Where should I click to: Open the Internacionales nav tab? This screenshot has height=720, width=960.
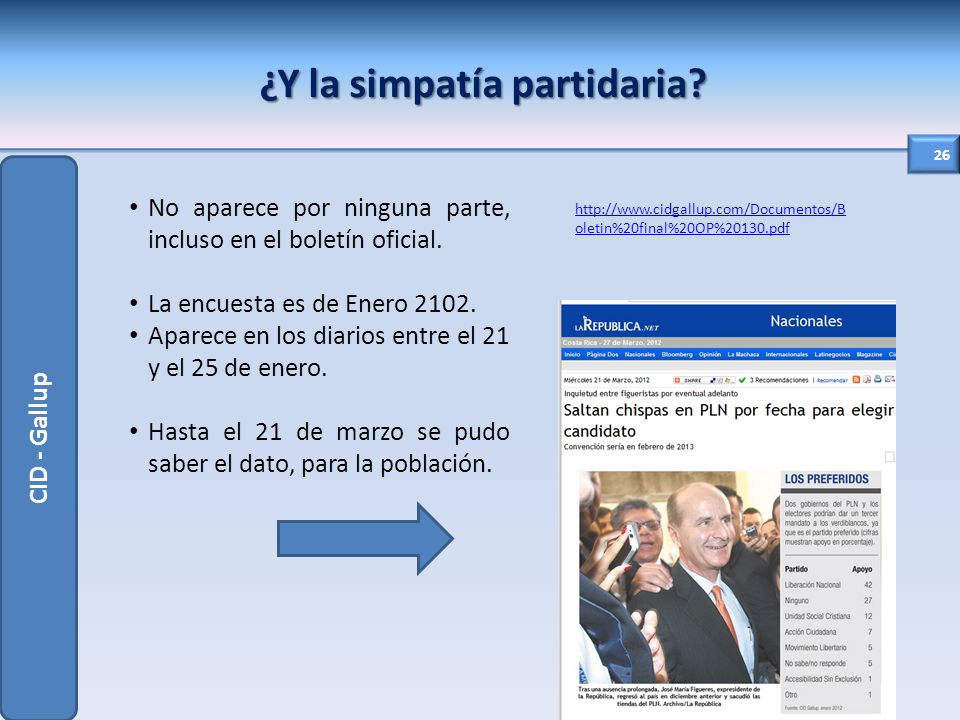(787, 354)
